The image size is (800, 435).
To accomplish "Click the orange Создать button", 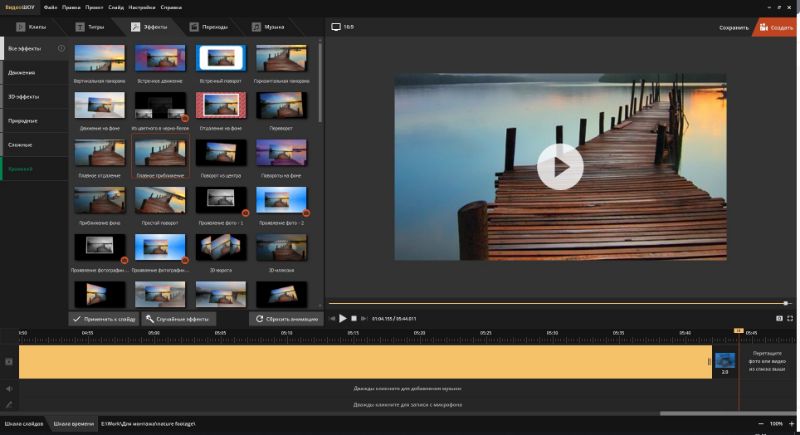I will [x=777, y=28].
